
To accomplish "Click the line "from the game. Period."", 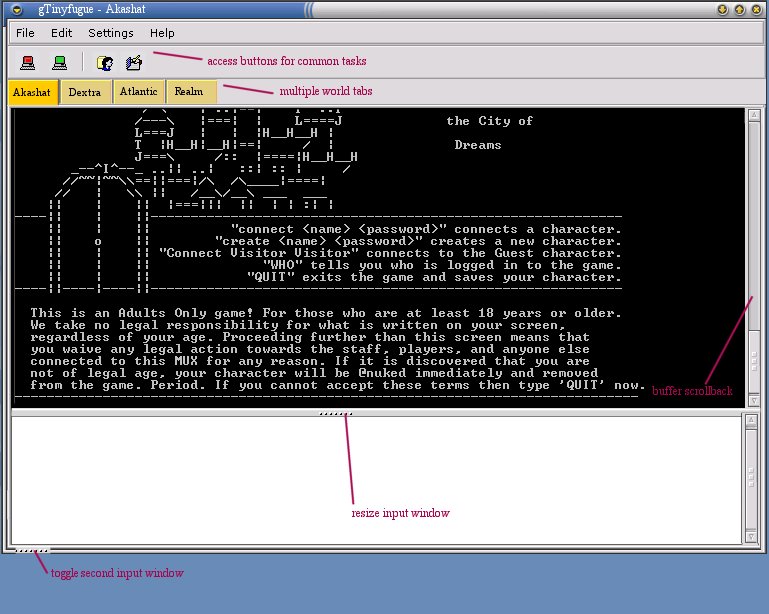I will [337, 385].
